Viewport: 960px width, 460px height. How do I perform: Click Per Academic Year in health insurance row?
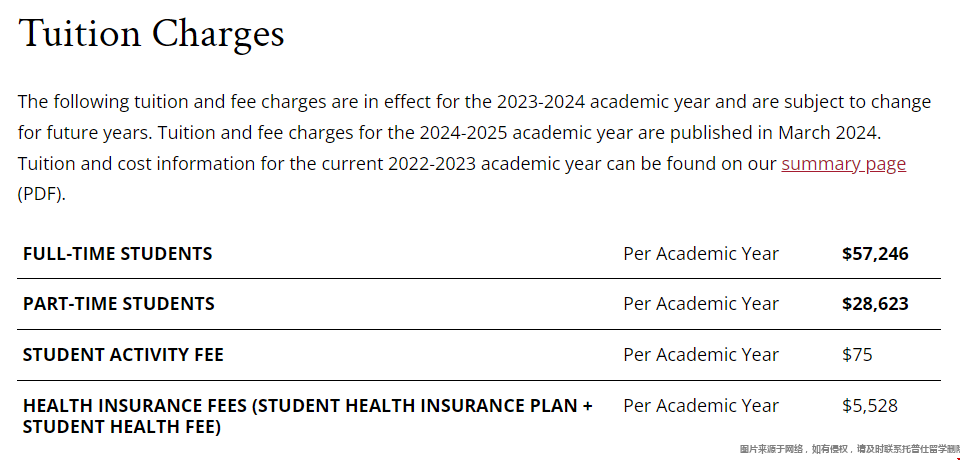pyautogui.click(x=701, y=405)
